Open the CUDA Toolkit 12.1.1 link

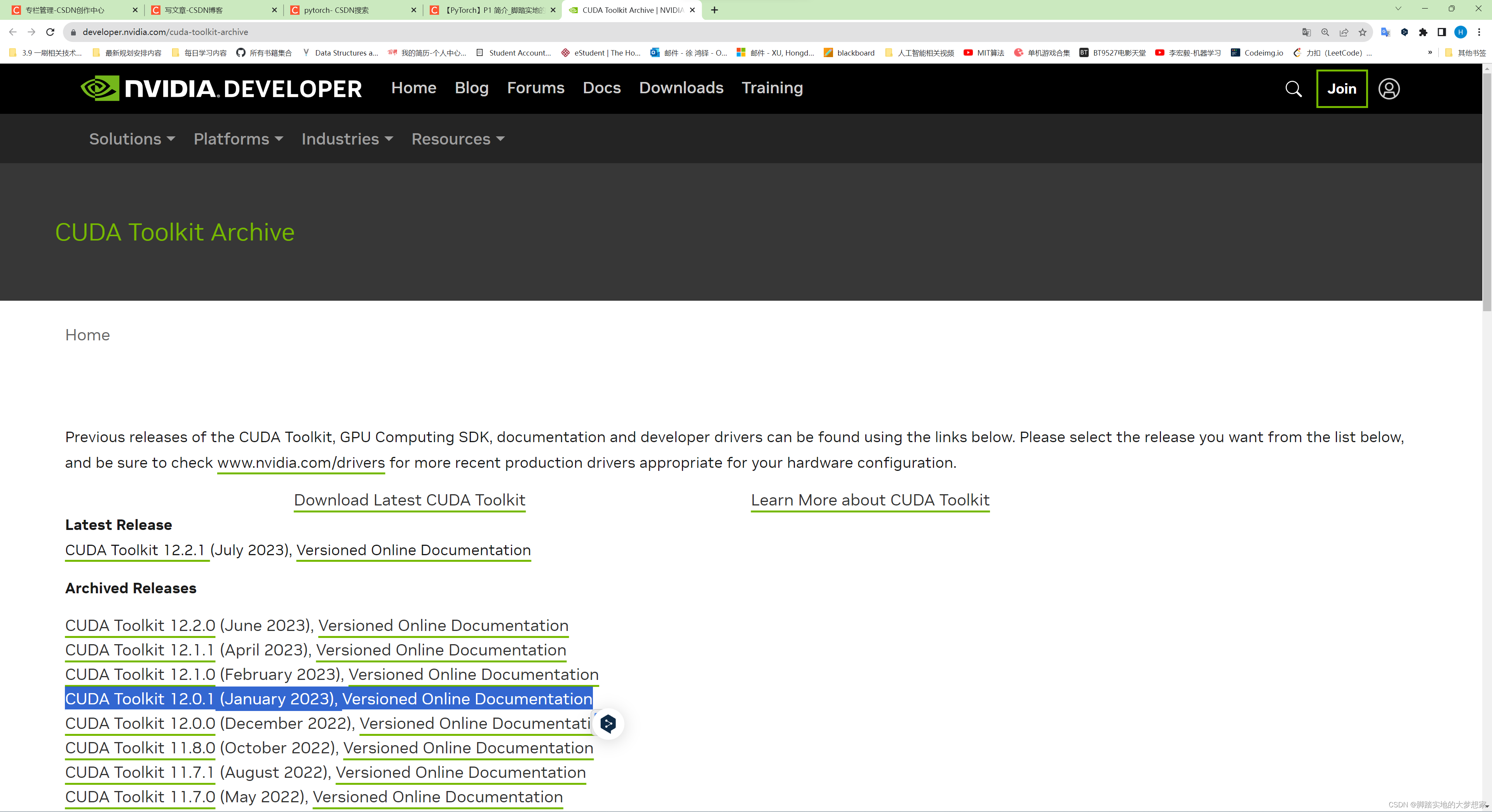[x=139, y=650]
